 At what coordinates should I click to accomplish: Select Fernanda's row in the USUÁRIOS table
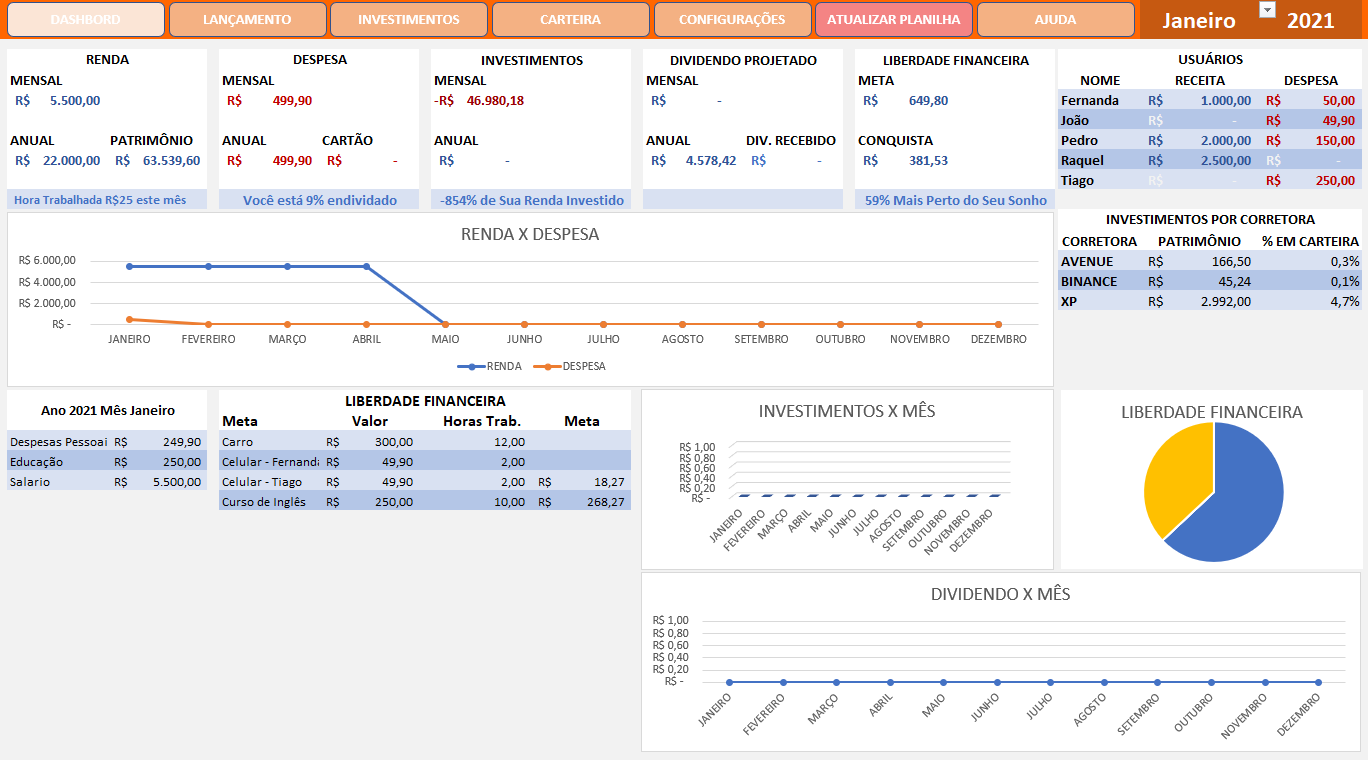tap(1150, 99)
